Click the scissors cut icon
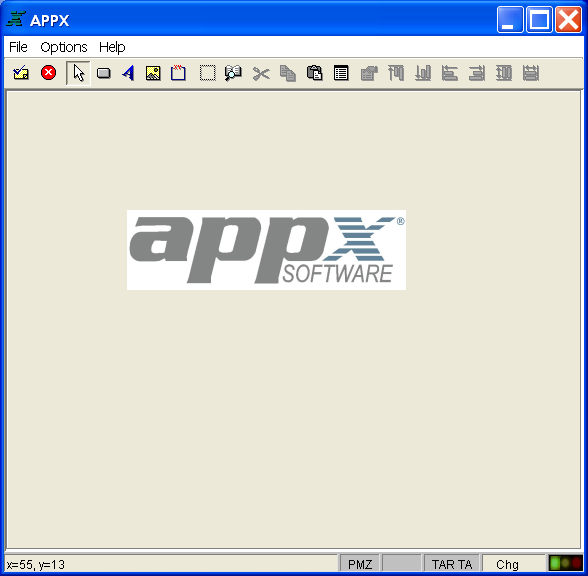The image size is (588, 576). click(x=261, y=73)
